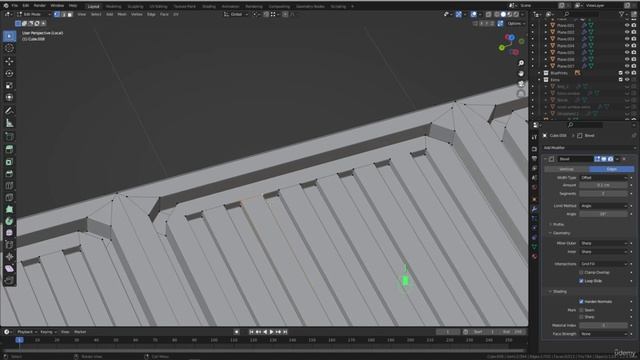Collapse the Shading section
Image resolution: width=640 pixels, height=360 pixels.
(559, 291)
